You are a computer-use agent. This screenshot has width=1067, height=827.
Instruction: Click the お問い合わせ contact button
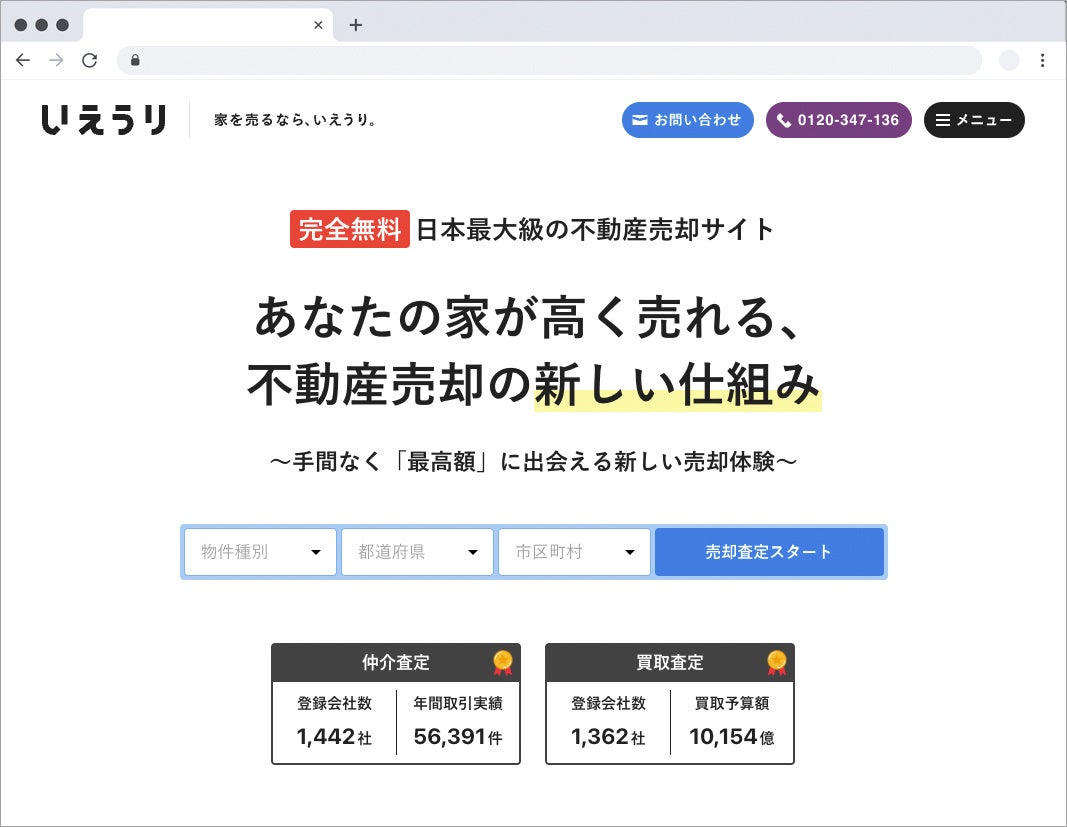coord(687,120)
